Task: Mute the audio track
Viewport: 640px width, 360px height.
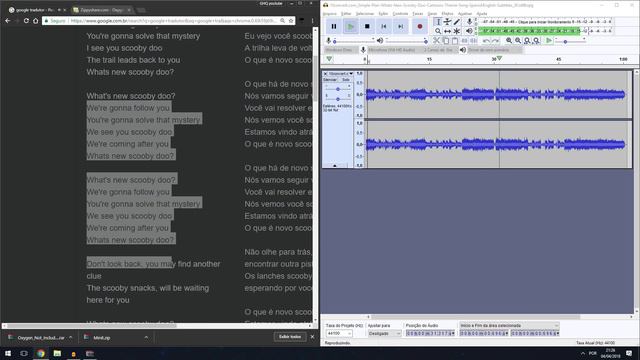Action: 330,80
